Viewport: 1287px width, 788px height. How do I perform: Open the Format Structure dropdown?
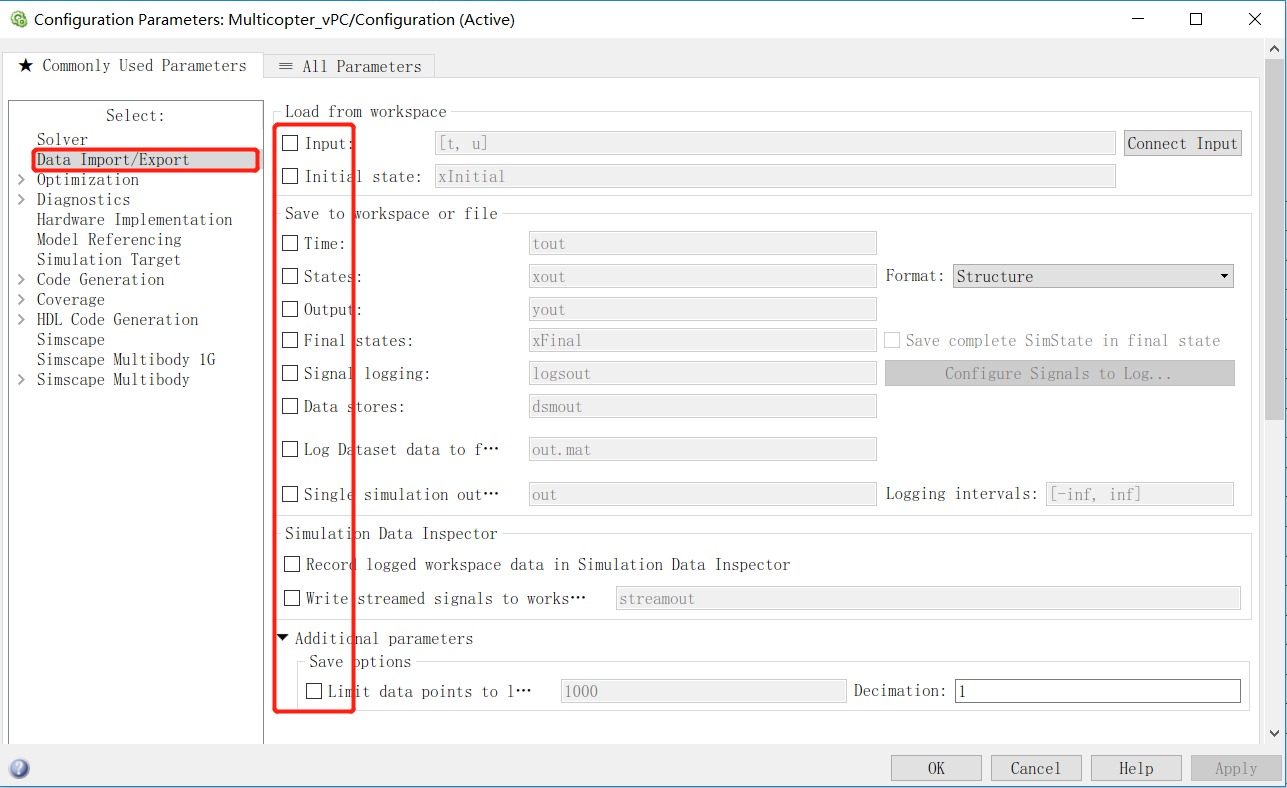[x=1093, y=276]
